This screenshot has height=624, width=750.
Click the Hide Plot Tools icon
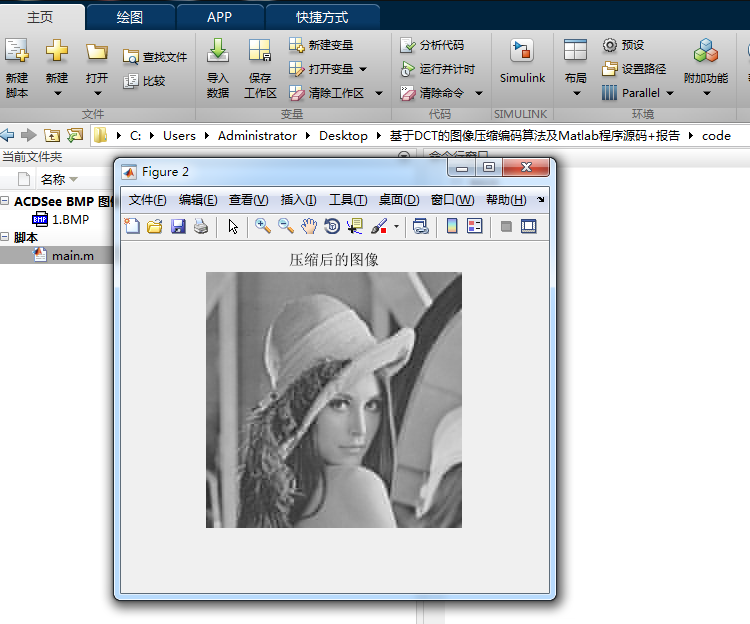coord(506,226)
